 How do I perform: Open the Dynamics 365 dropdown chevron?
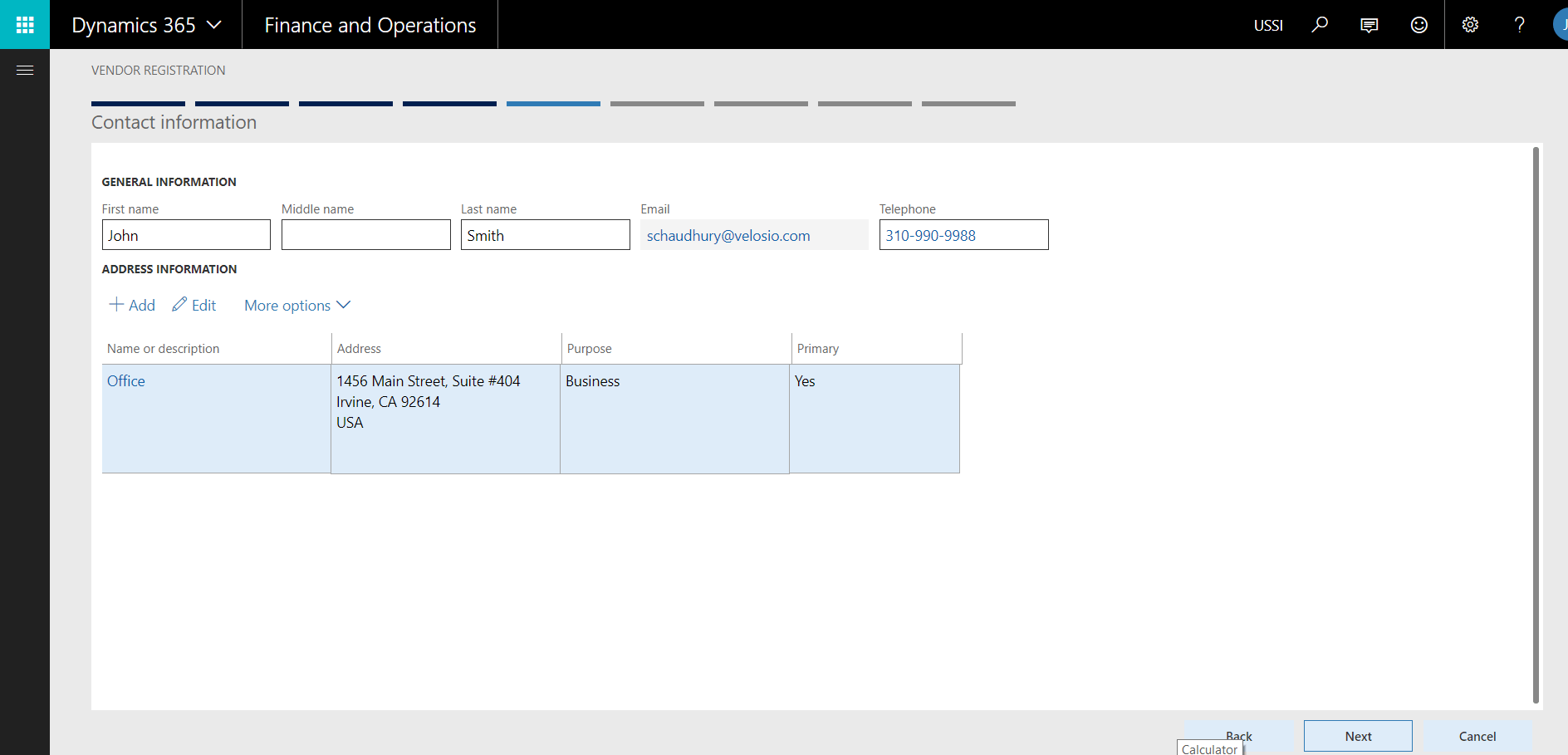(215, 24)
